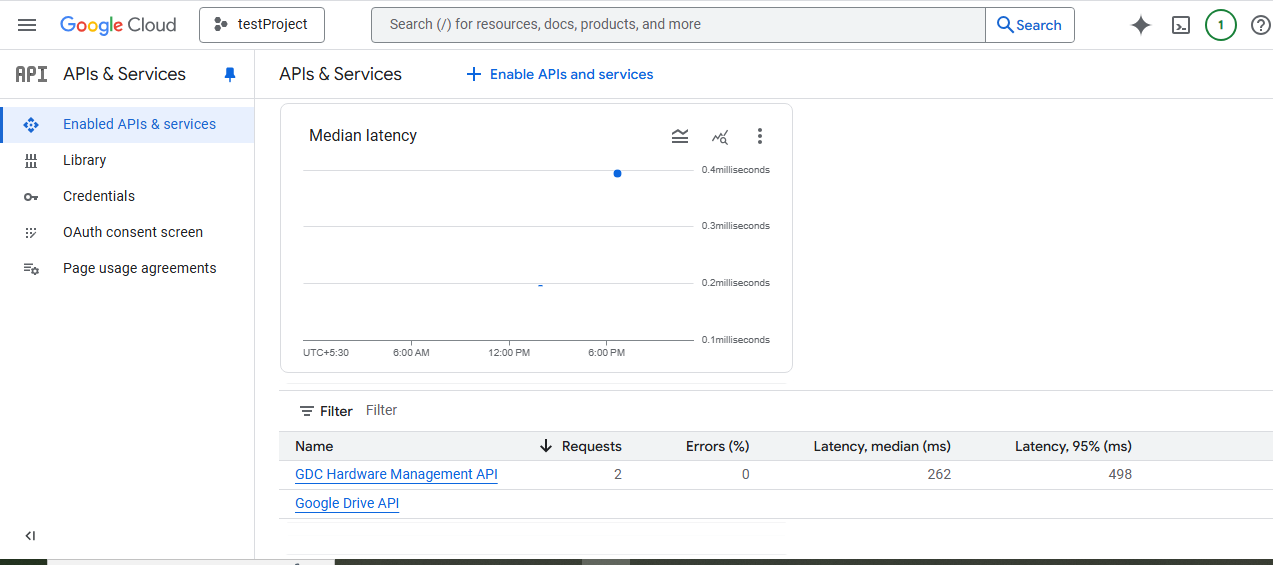Select Enabled APIs & services menu item
Viewport: 1273px width, 565px height.
pos(127,124)
